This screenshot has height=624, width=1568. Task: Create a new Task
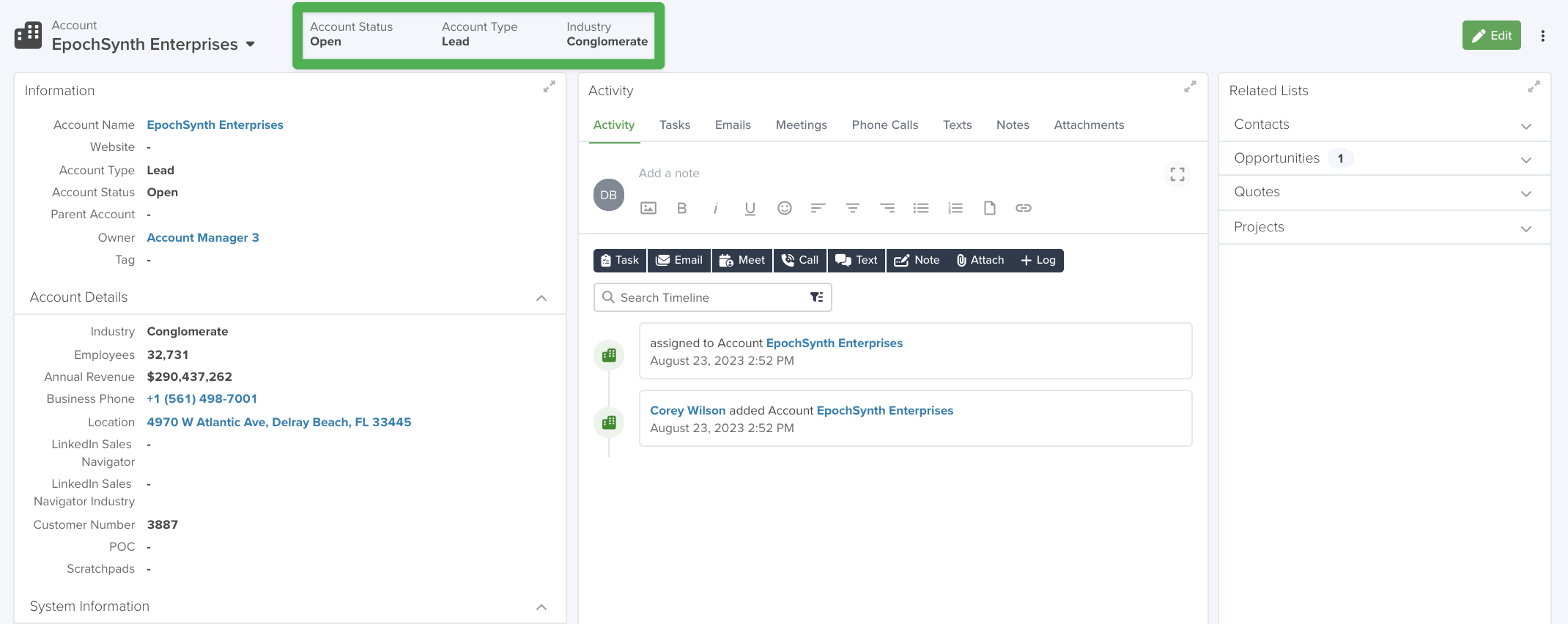tap(620, 260)
